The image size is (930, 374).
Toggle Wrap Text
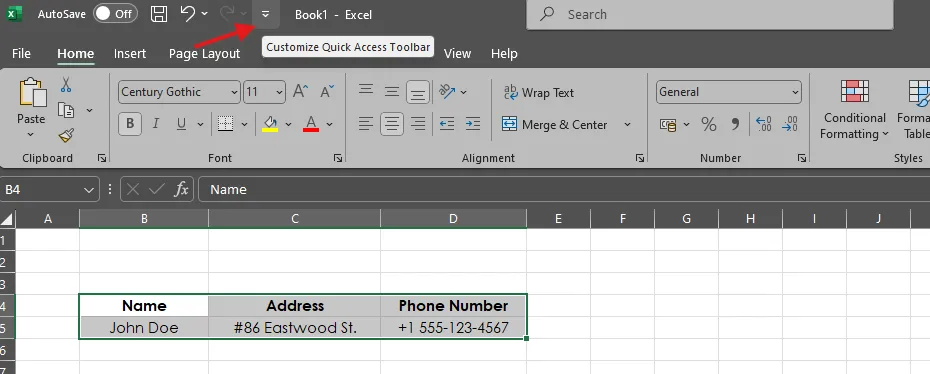539,92
